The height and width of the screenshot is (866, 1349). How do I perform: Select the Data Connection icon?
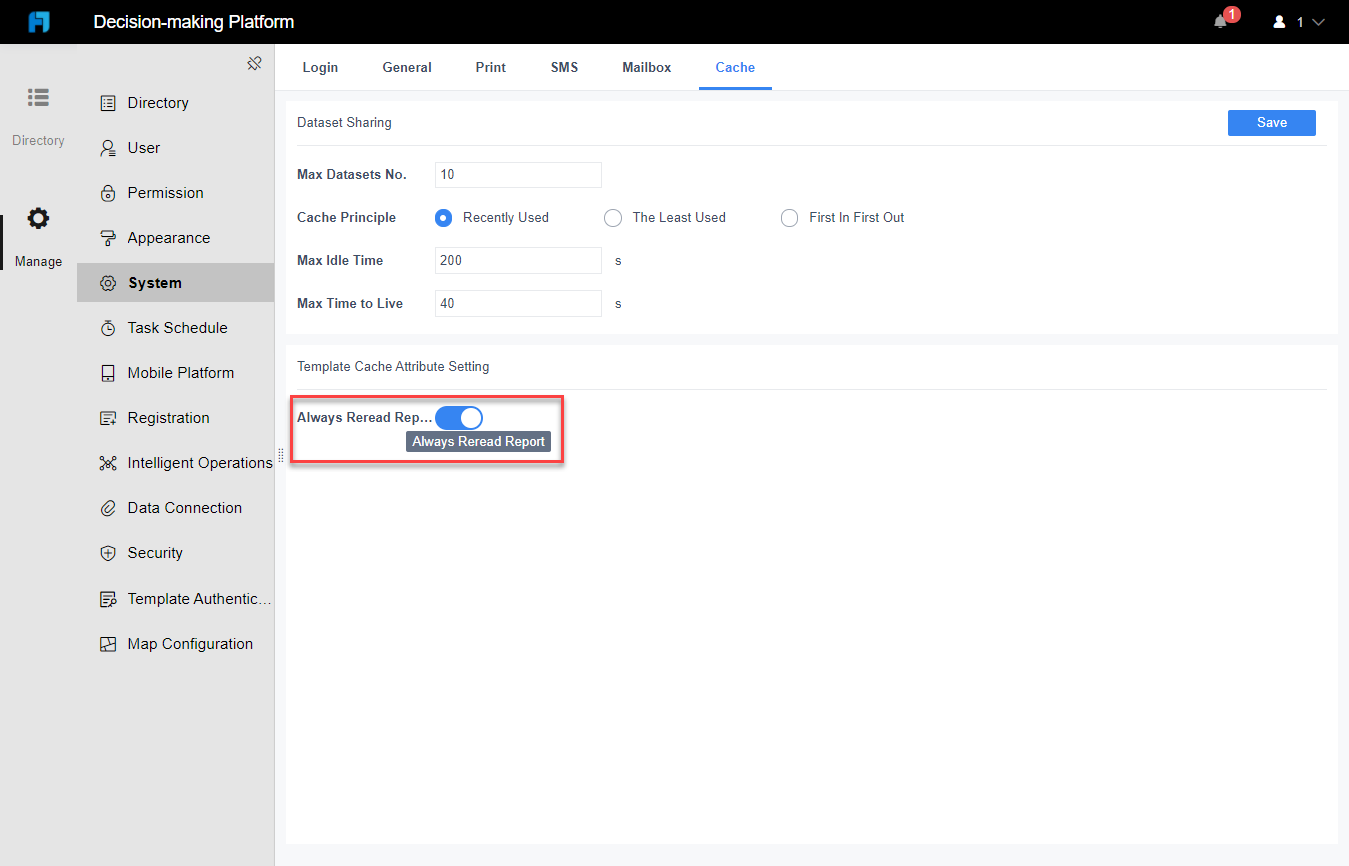[x=108, y=507]
